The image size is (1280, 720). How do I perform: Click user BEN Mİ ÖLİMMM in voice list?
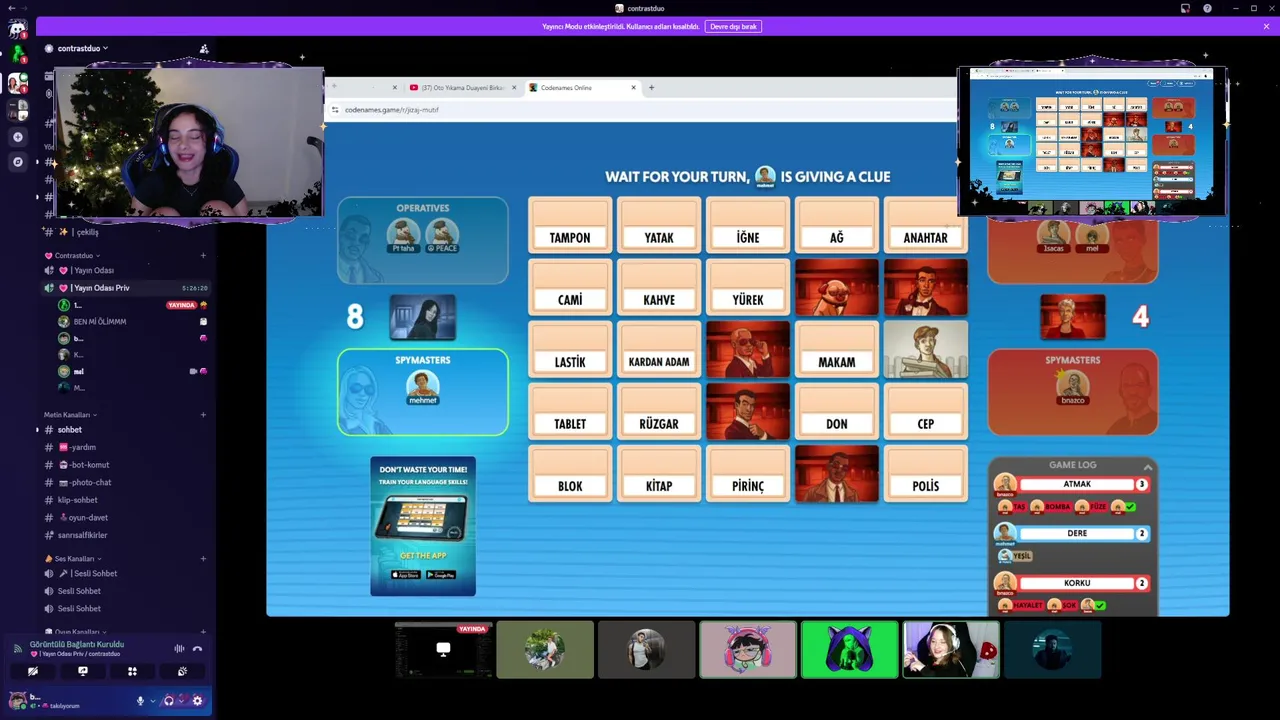(x=132, y=321)
